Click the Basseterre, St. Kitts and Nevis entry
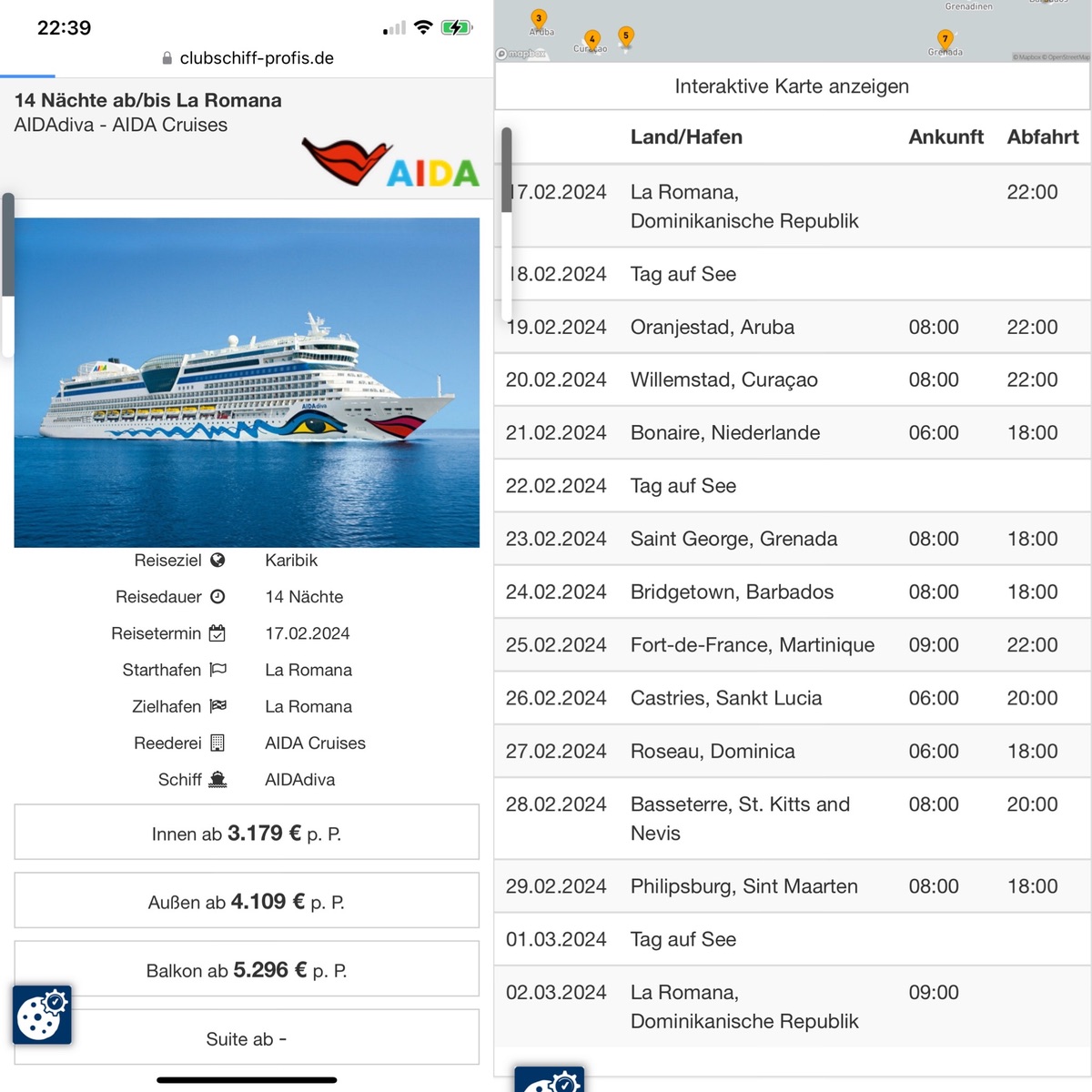Image resolution: width=1092 pixels, height=1092 pixels. 740,819
